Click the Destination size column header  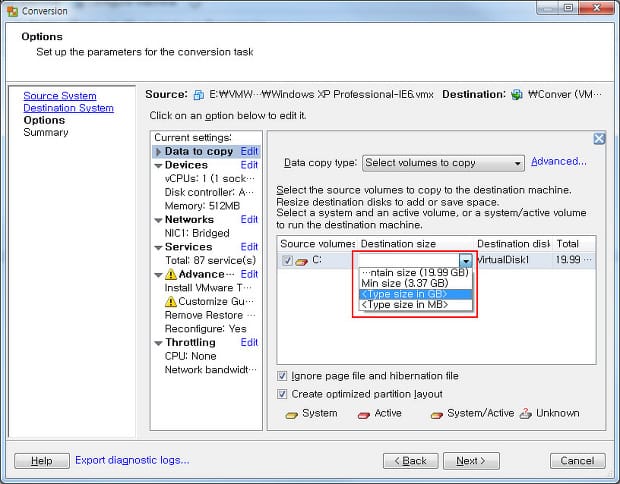[x=415, y=244]
